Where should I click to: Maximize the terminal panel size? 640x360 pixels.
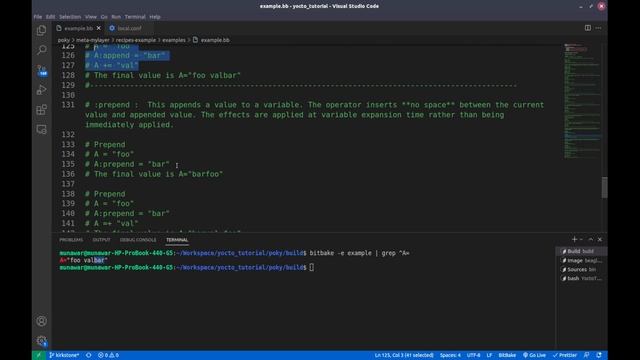pyautogui.click(x=591, y=239)
